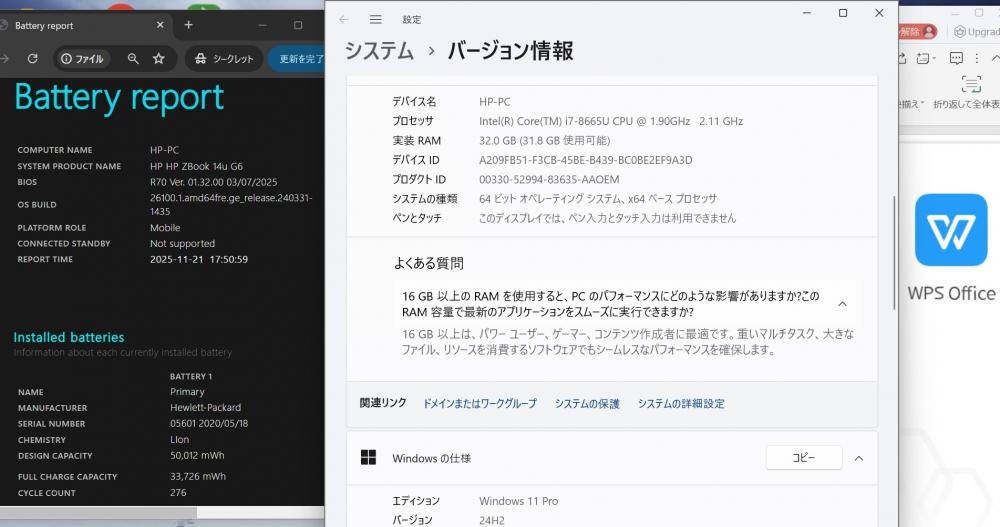Image resolution: width=1000 pixels, height=527 pixels.
Task: Minimize the Settings window
Action: point(807,13)
